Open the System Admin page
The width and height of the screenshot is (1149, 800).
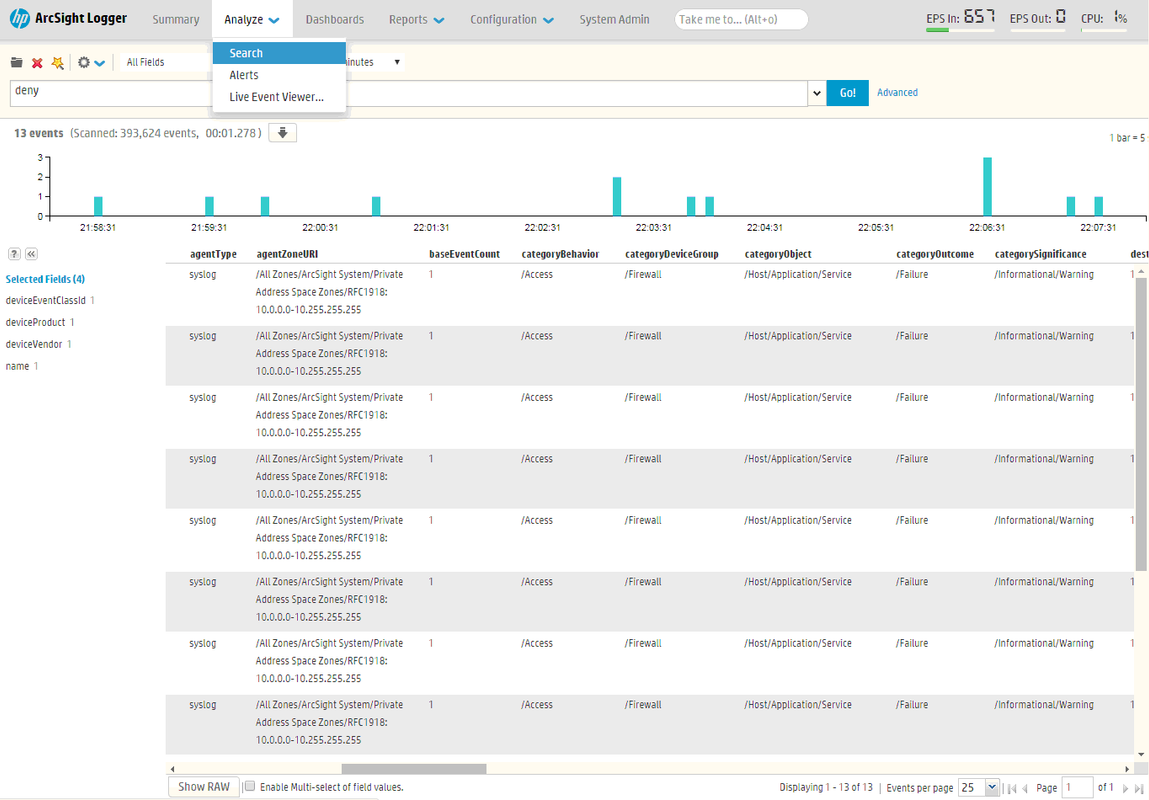pyautogui.click(x=614, y=20)
